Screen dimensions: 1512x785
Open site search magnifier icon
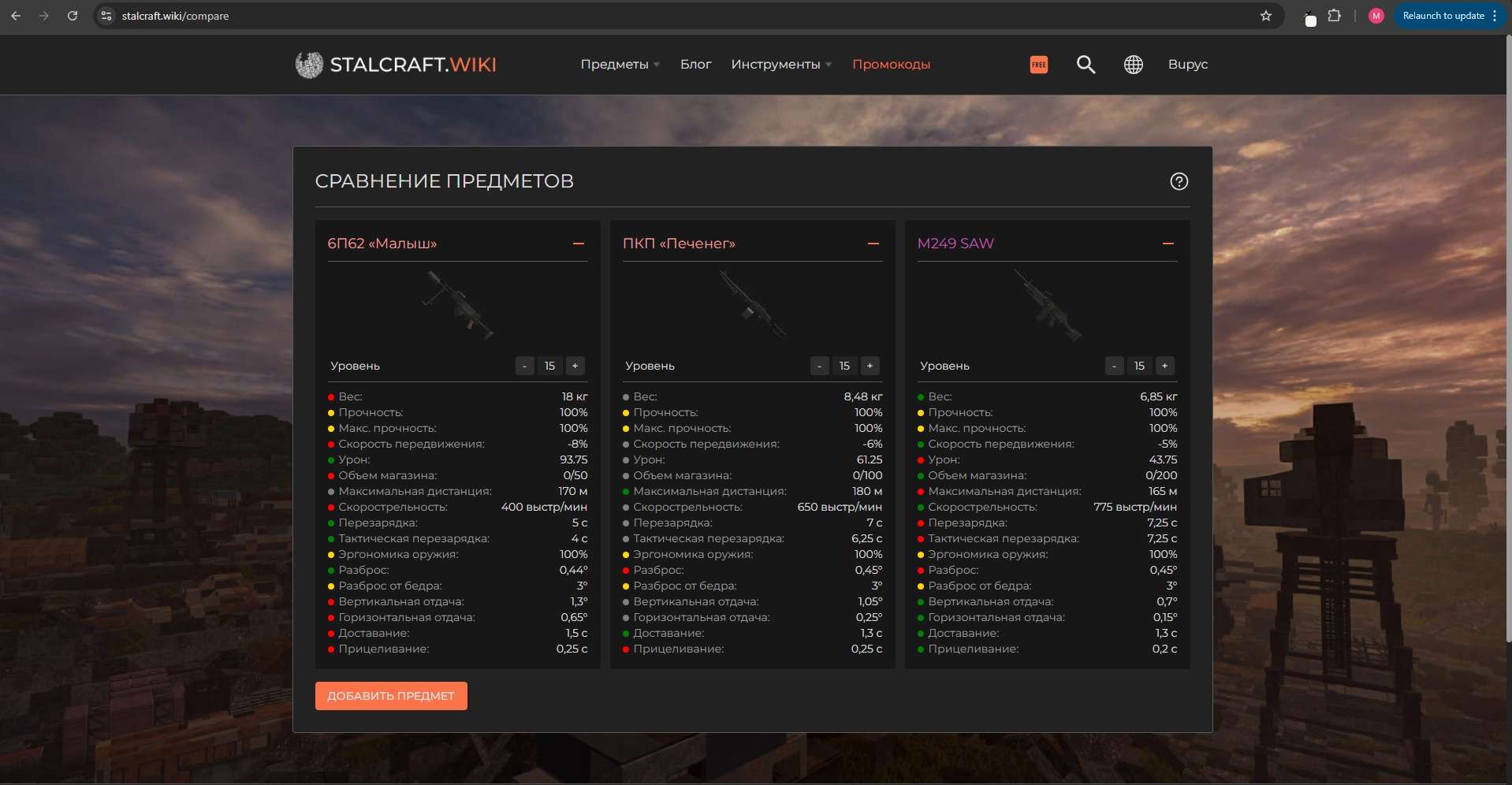1086,65
